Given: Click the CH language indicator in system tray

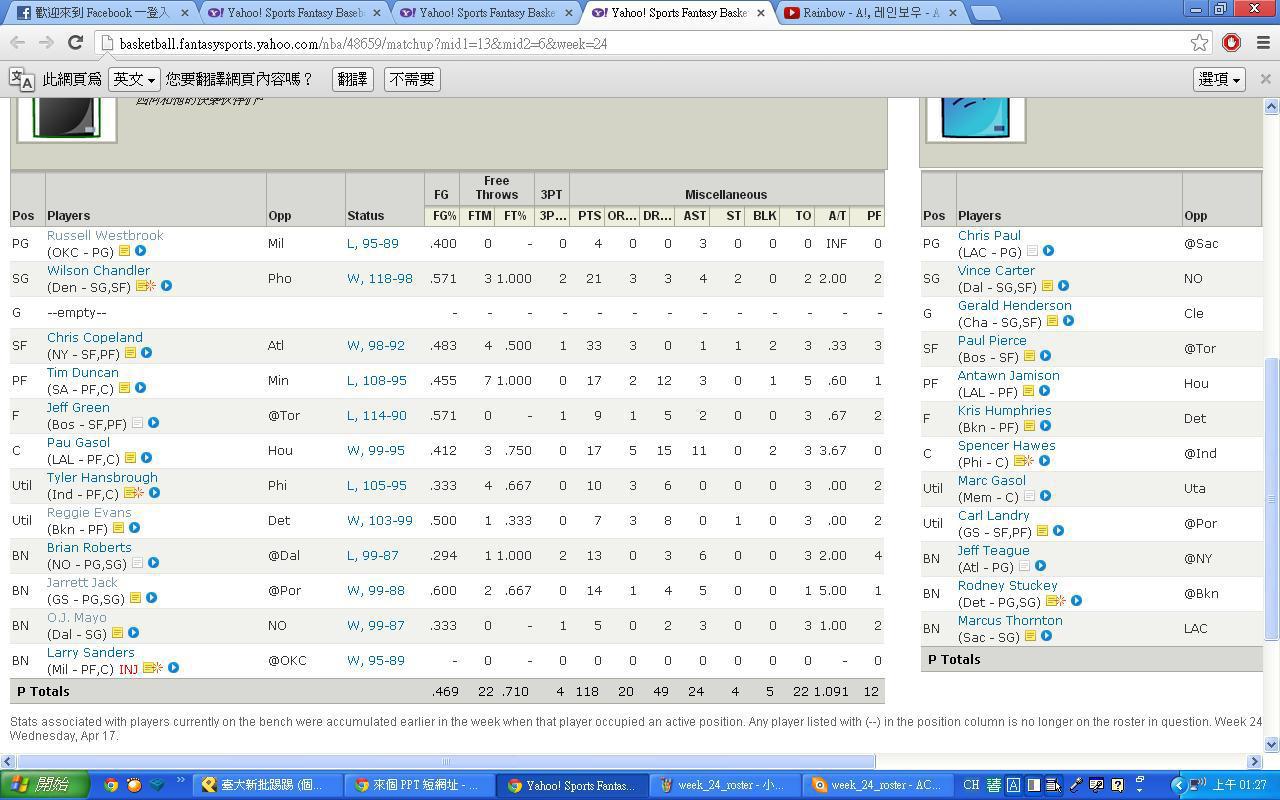Looking at the screenshot, I should click(971, 785).
